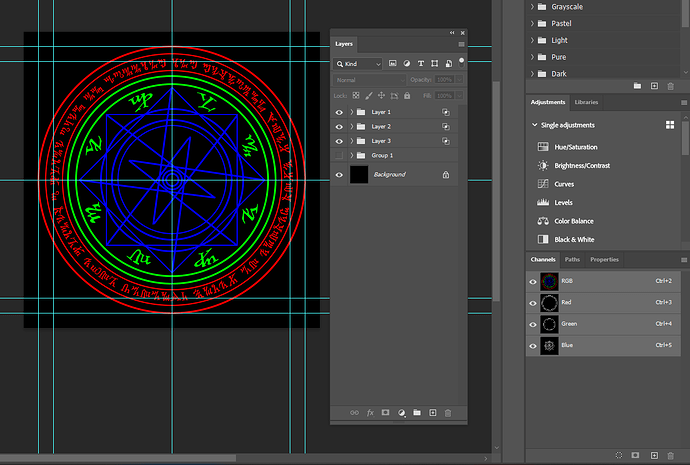Viewport: 690px width, 465px height.
Task: Add layer style with fx icon
Action: point(370,413)
